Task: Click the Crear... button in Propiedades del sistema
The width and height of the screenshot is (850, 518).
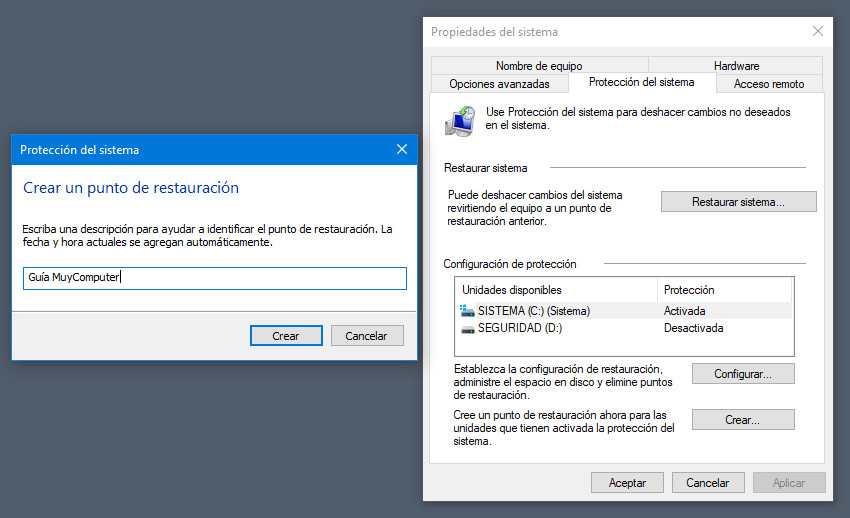Action: (743, 420)
